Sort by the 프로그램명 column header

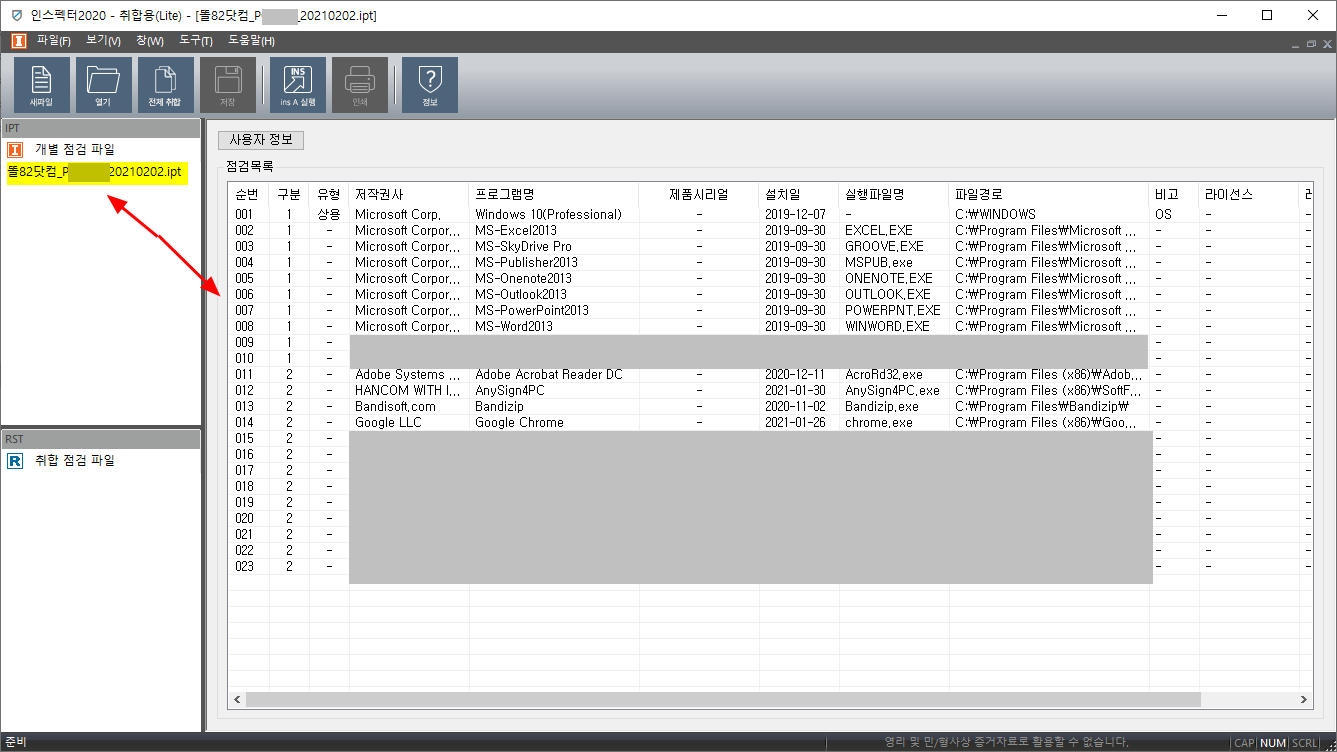[554, 194]
